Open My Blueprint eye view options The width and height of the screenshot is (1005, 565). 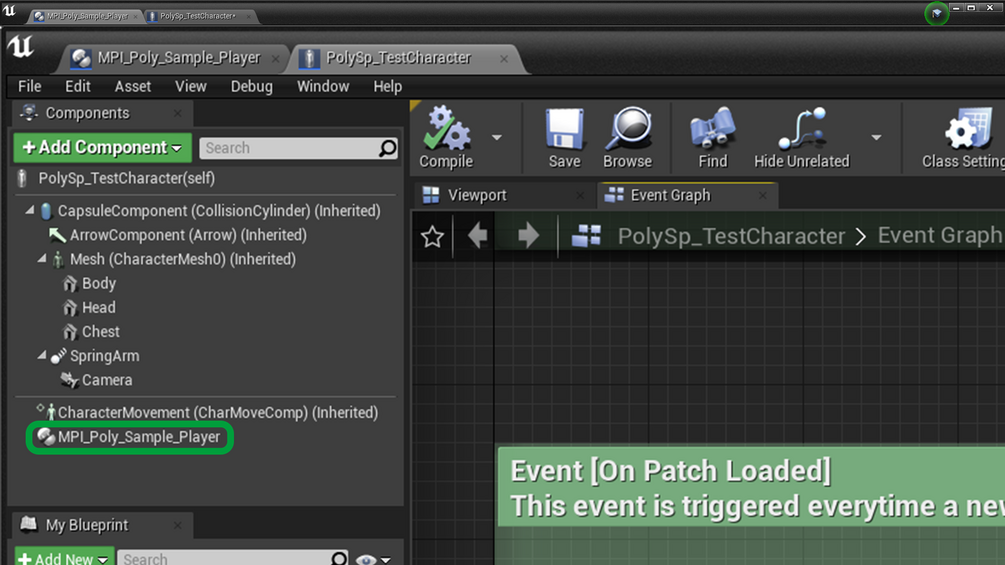pos(373,560)
